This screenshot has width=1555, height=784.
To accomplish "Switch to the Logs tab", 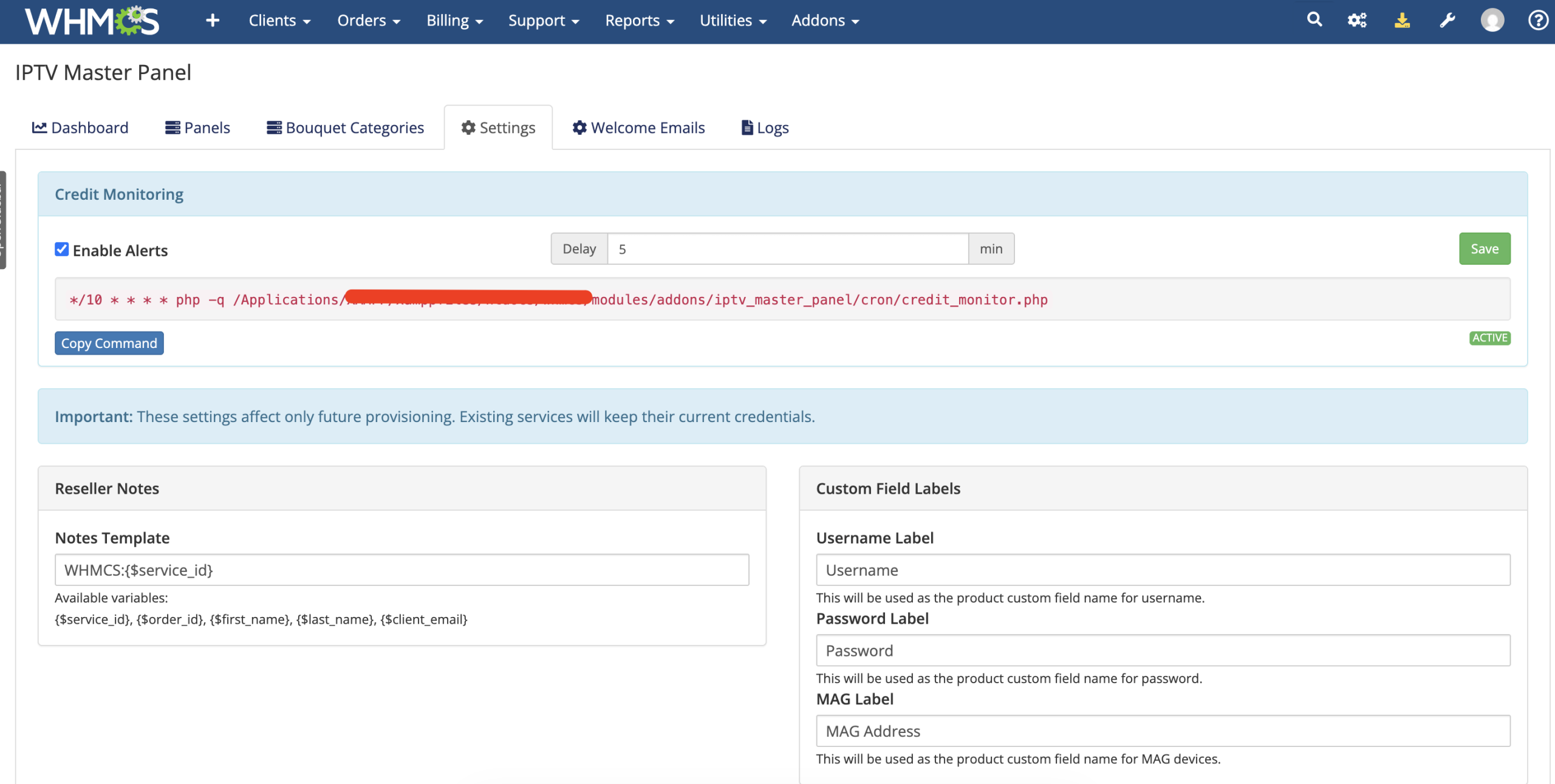I will 765,128.
